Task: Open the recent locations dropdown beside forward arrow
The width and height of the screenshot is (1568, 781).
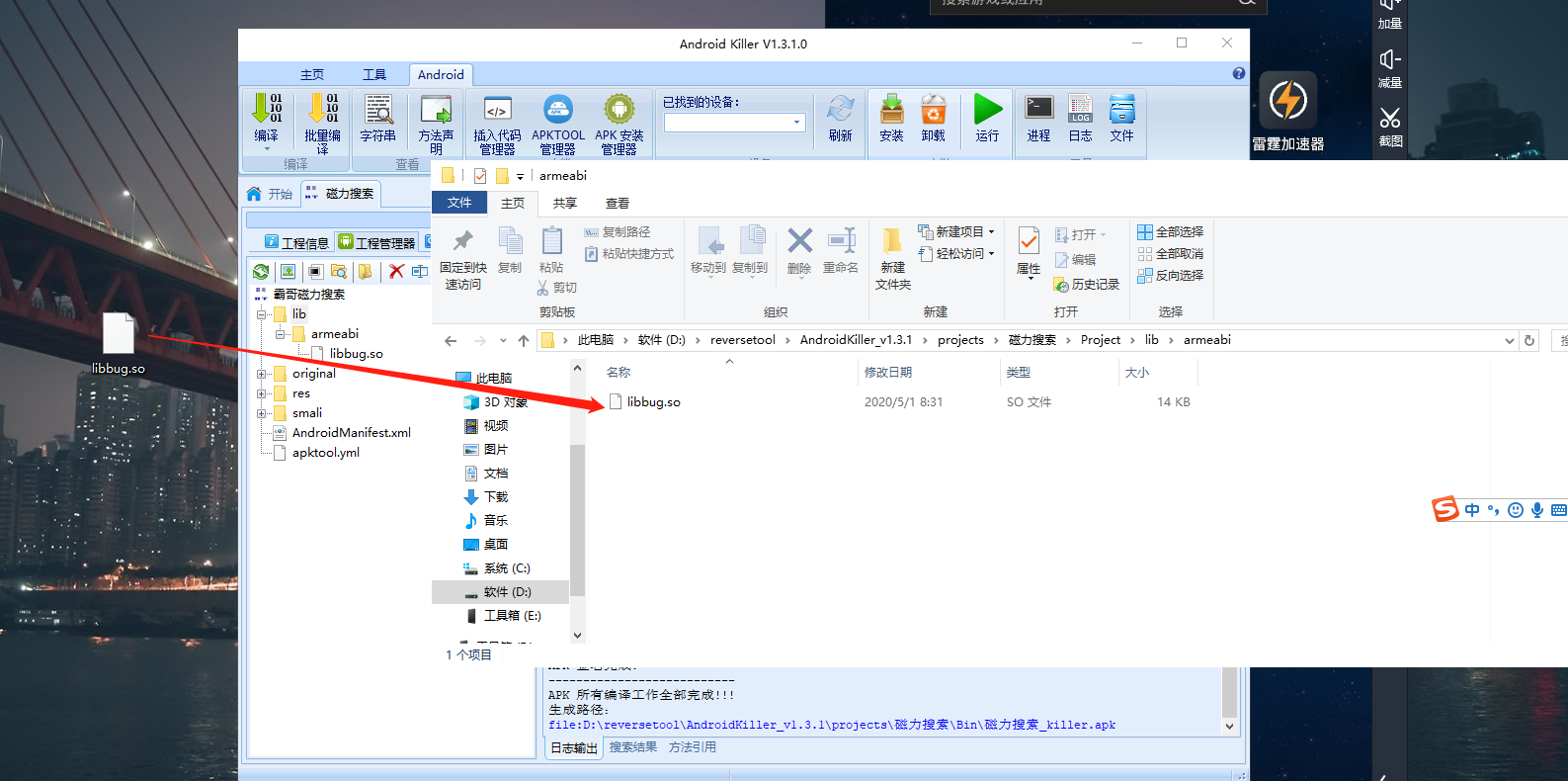Action: tap(503, 340)
